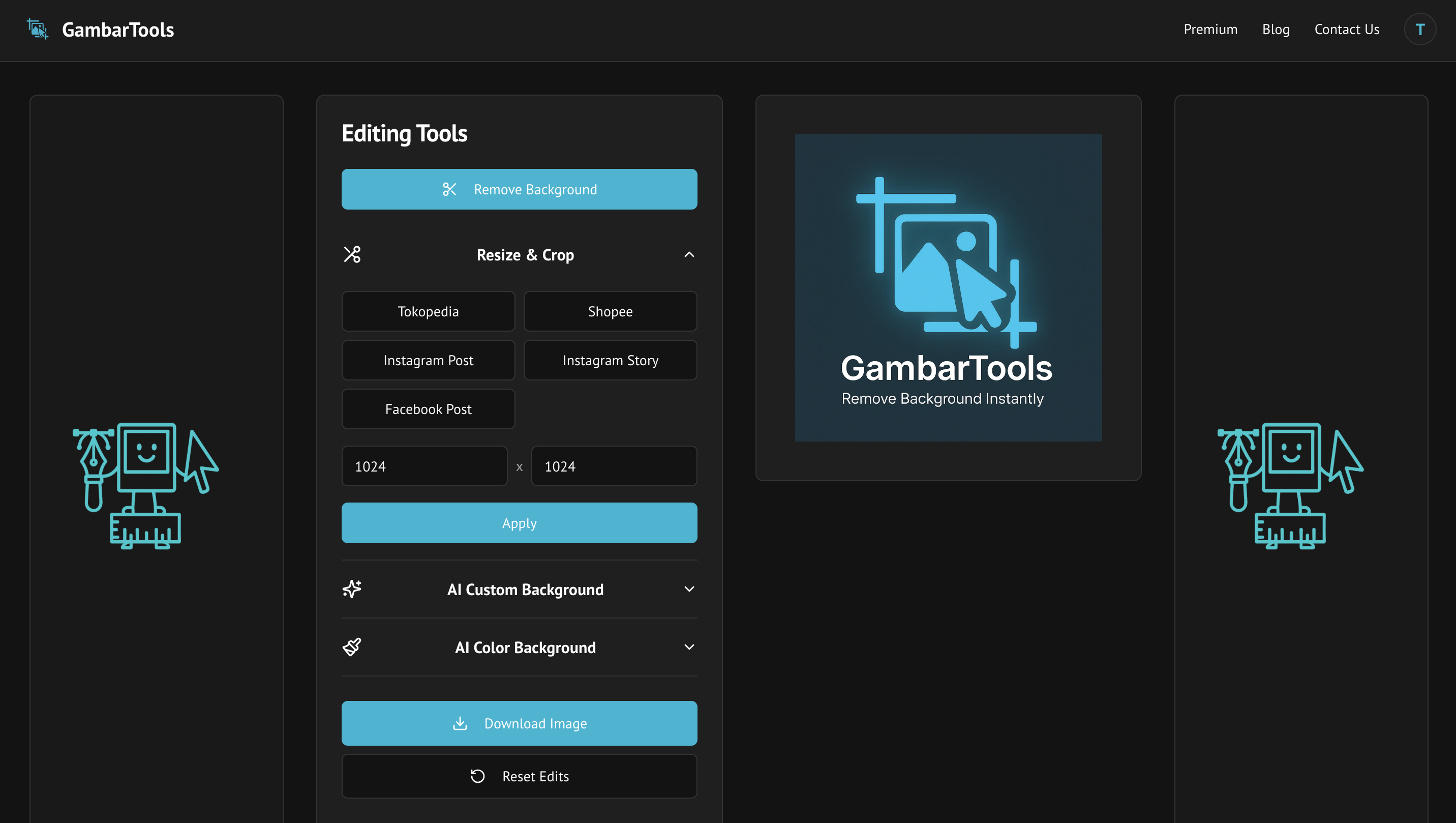Click the reset circular arrow icon
Screen dimensions: 1456x823
[x=477, y=777]
